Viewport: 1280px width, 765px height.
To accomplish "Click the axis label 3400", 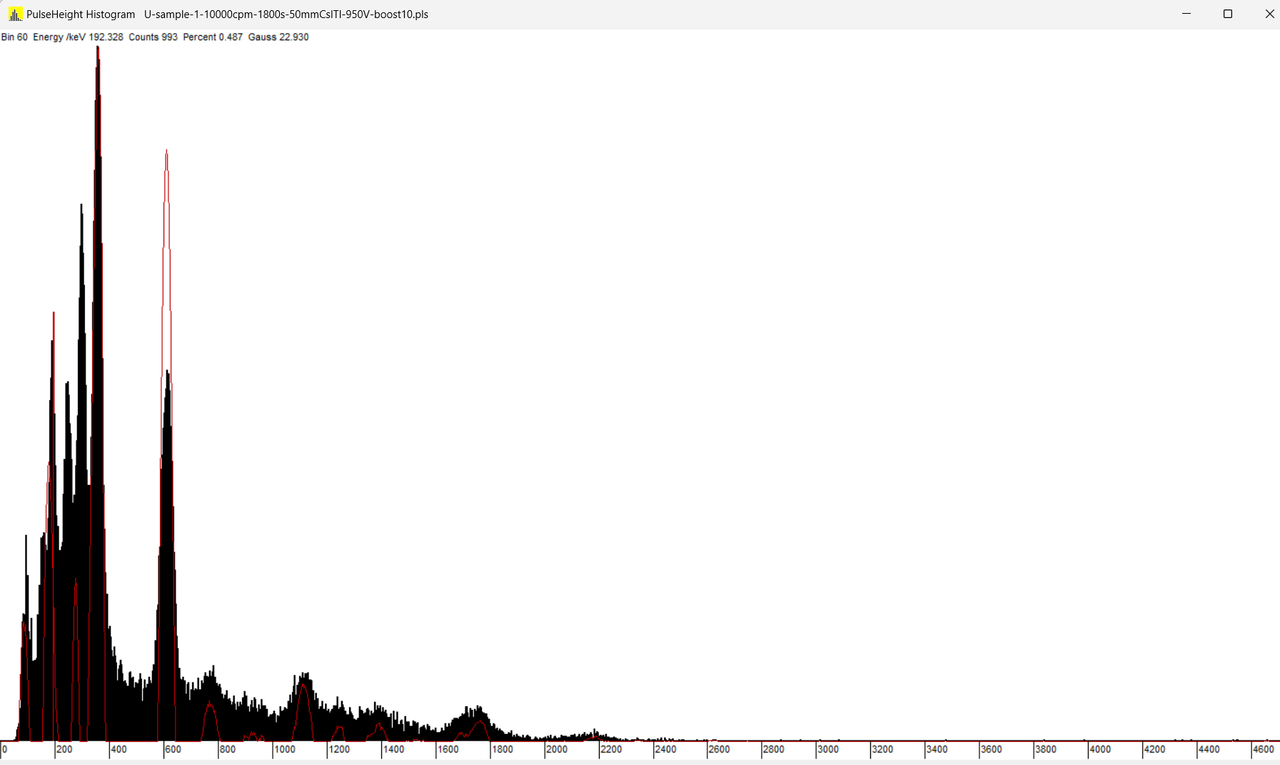I will (936, 749).
